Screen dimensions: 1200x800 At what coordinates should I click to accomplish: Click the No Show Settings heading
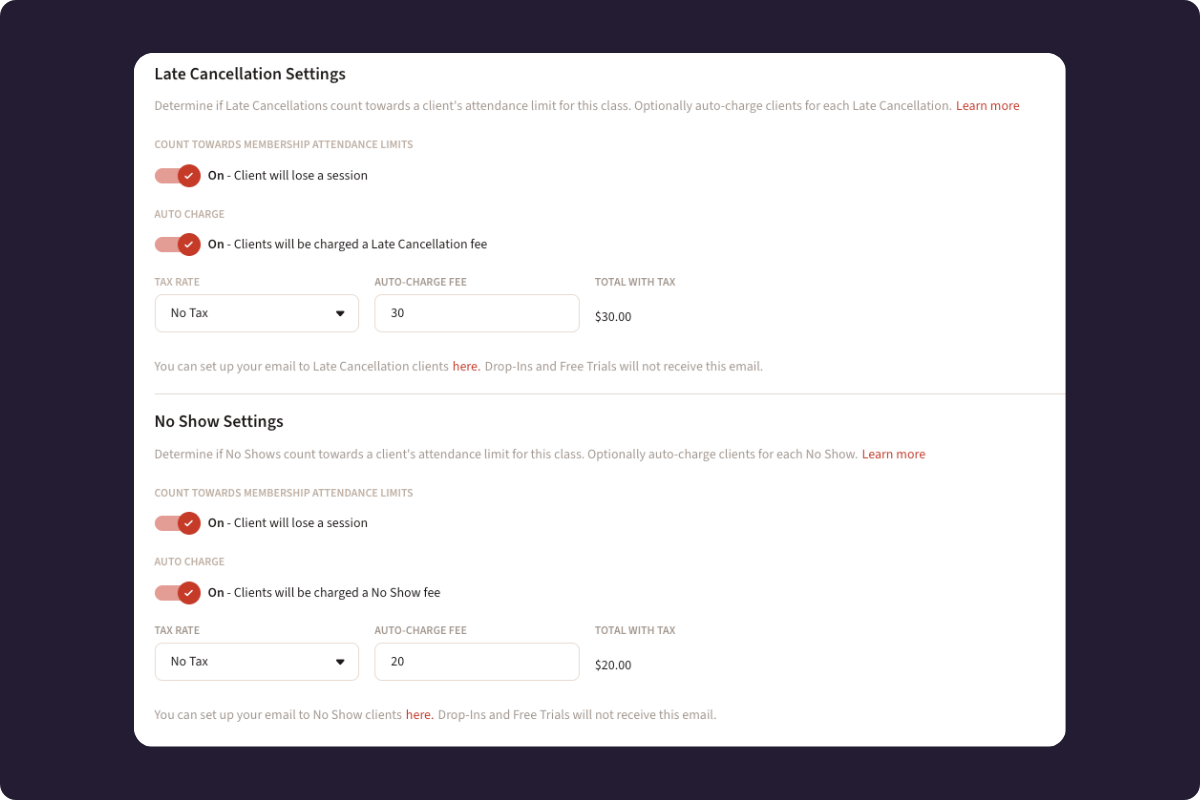click(219, 422)
